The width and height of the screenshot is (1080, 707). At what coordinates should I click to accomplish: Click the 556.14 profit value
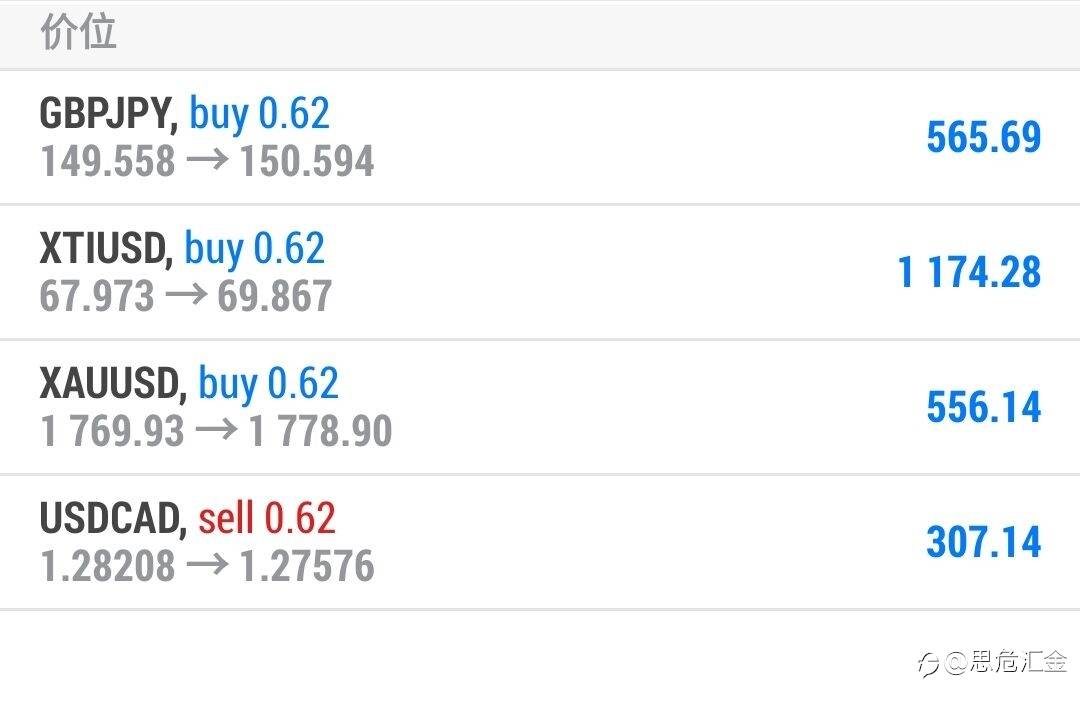pos(984,407)
